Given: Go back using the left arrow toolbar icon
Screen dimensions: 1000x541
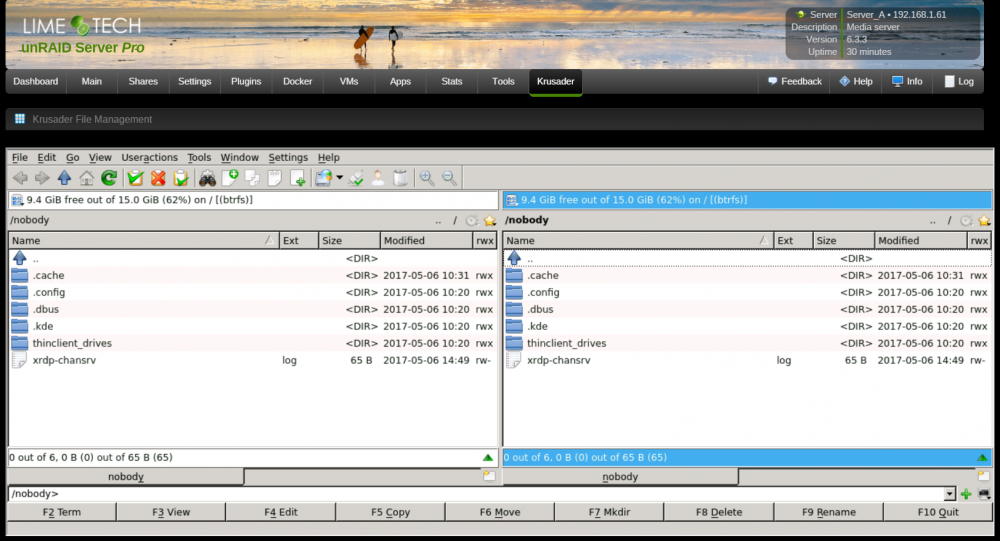Looking at the screenshot, I should [20, 178].
